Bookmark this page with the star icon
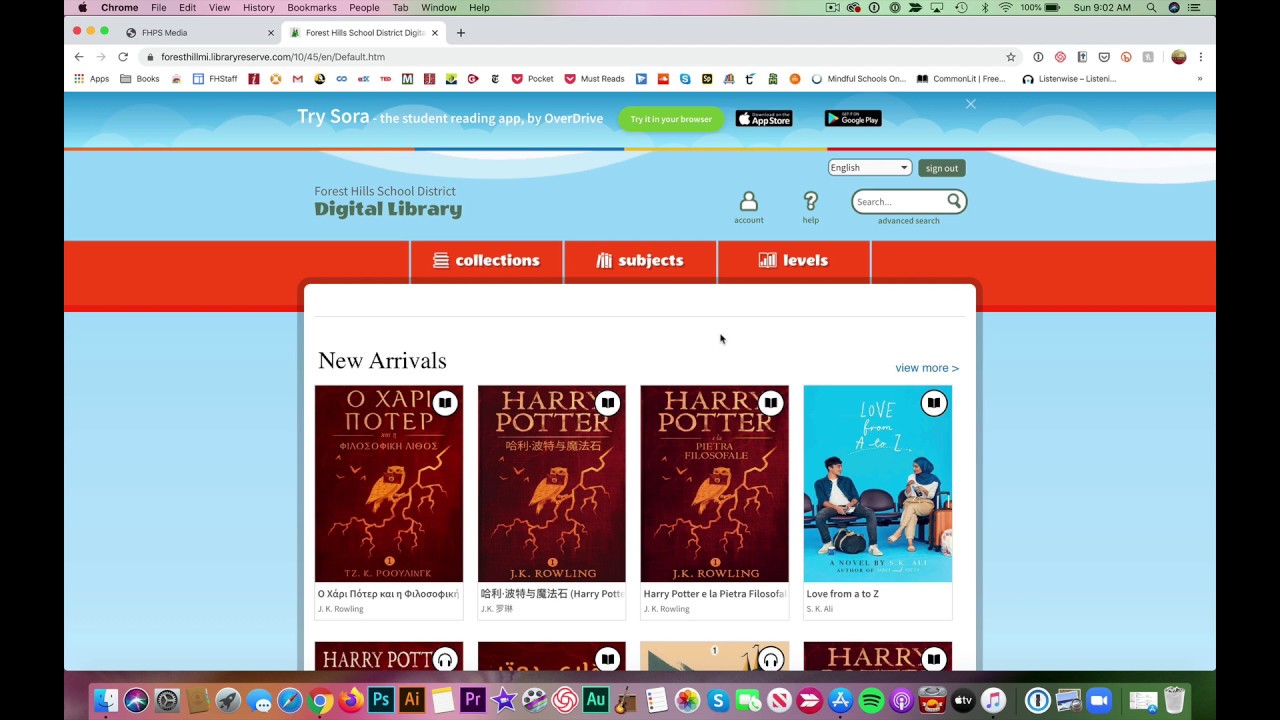Viewport: 1280px width, 720px height. click(1011, 57)
